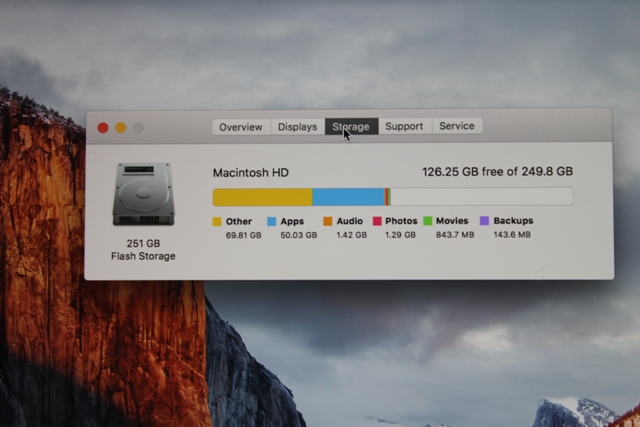Viewport: 640px width, 427px height.
Task: Select the Storage tab
Action: [x=351, y=127]
